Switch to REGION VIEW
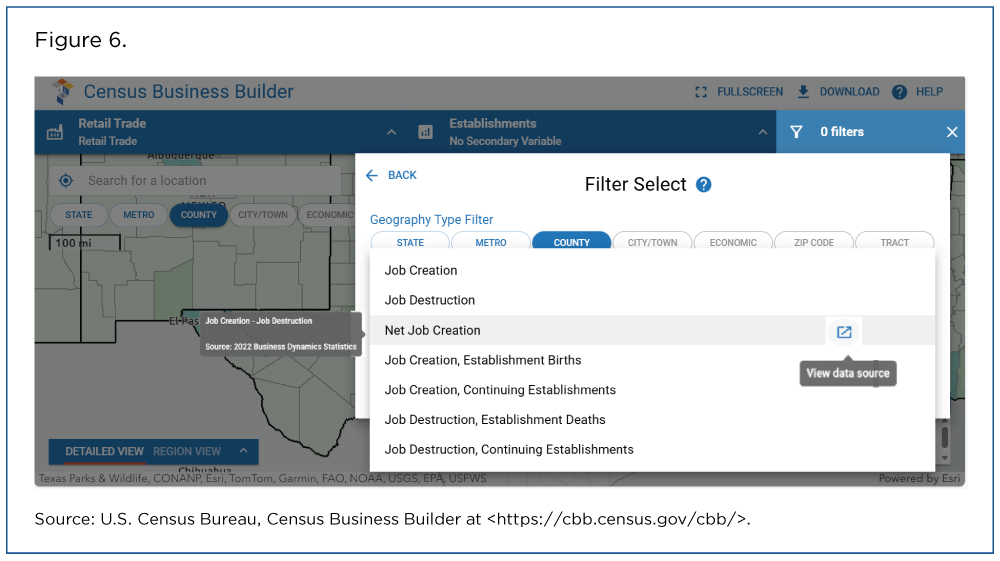The width and height of the screenshot is (1000, 561). [187, 452]
